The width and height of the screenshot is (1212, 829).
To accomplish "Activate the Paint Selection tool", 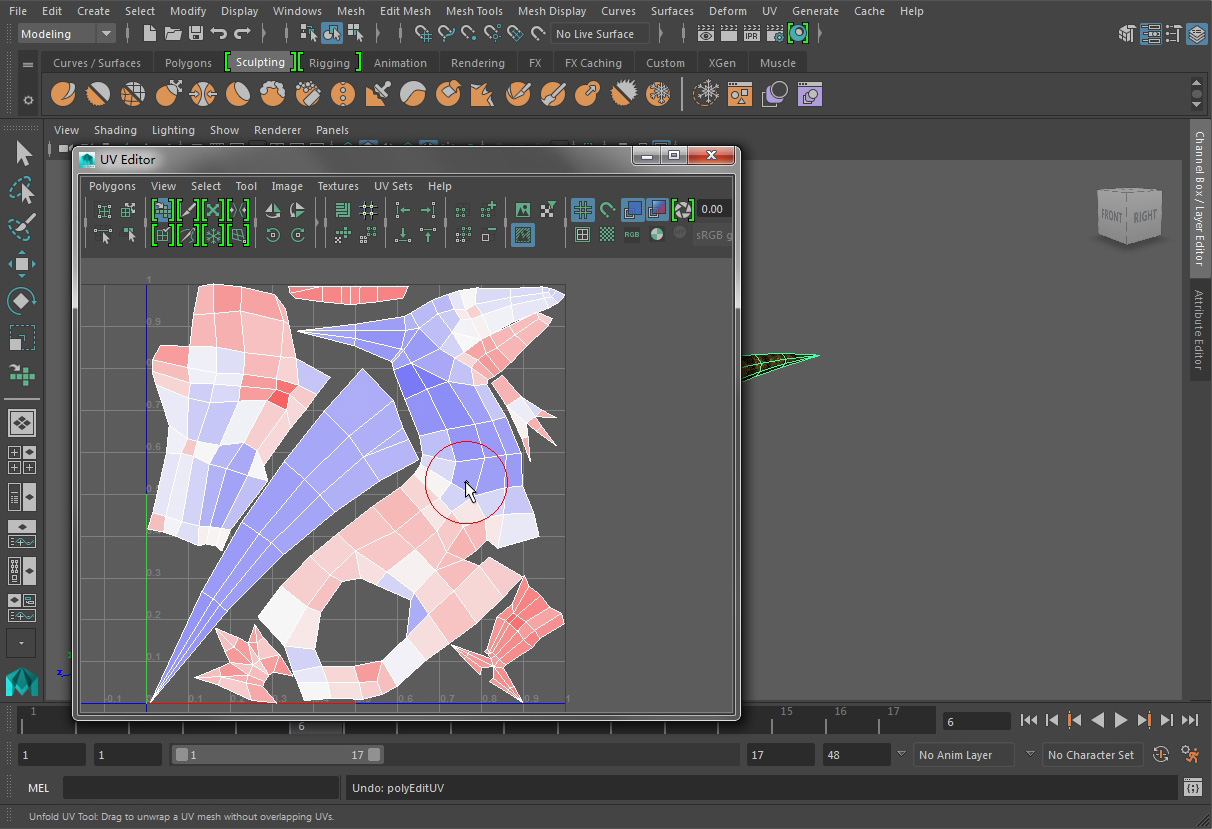I will pyautogui.click(x=22, y=227).
